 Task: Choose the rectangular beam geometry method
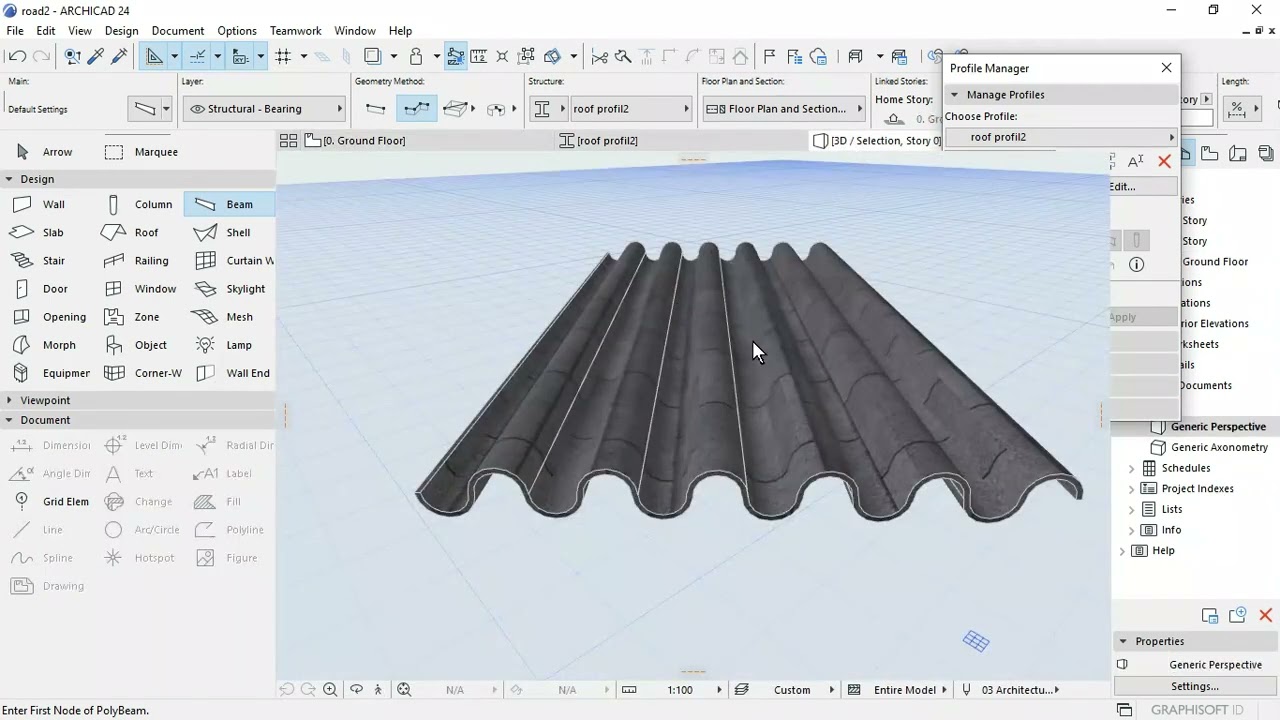[456, 108]
